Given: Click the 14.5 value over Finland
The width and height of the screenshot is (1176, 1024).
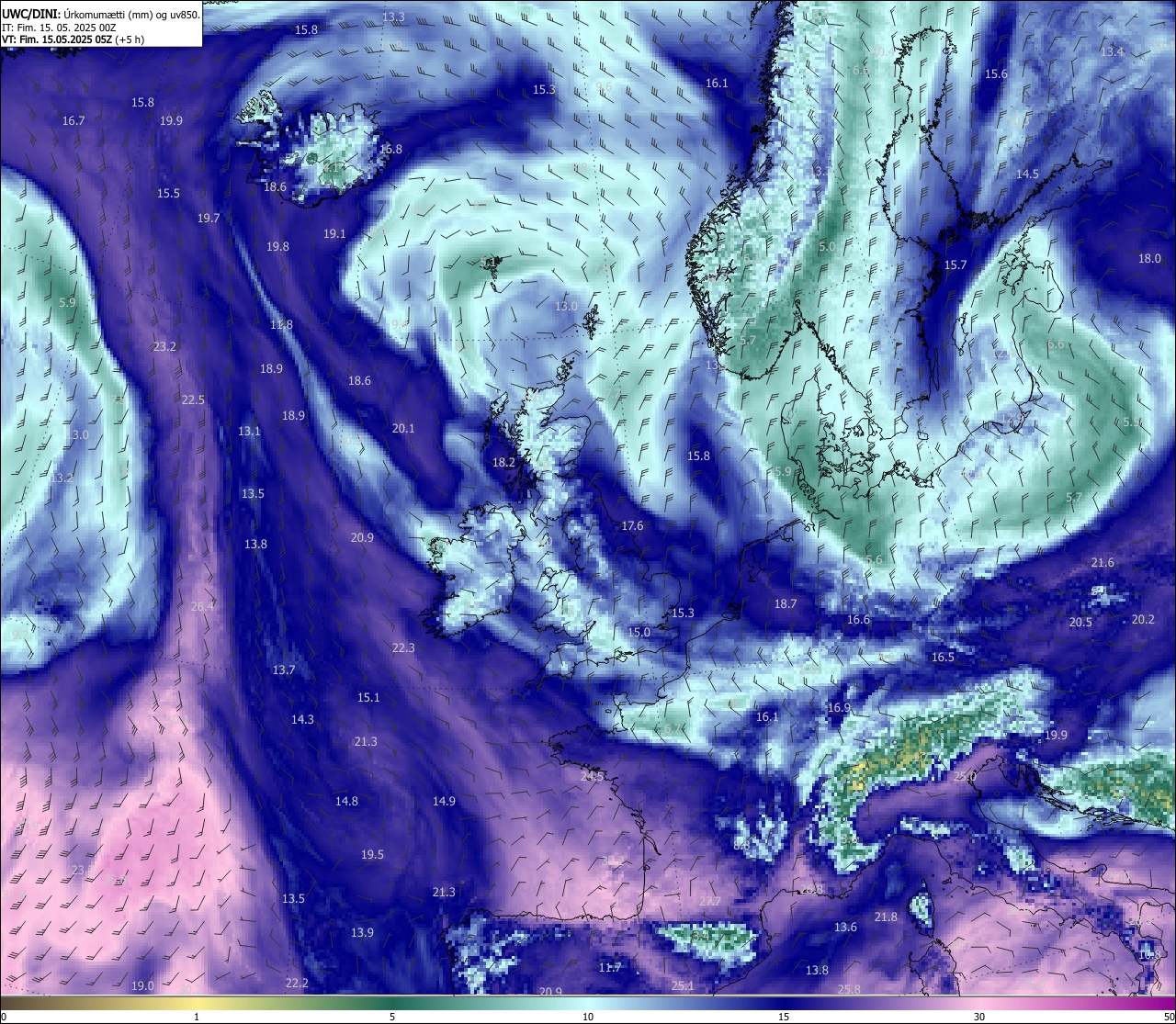Looking at the screenshot, I should coord(1027,174).
